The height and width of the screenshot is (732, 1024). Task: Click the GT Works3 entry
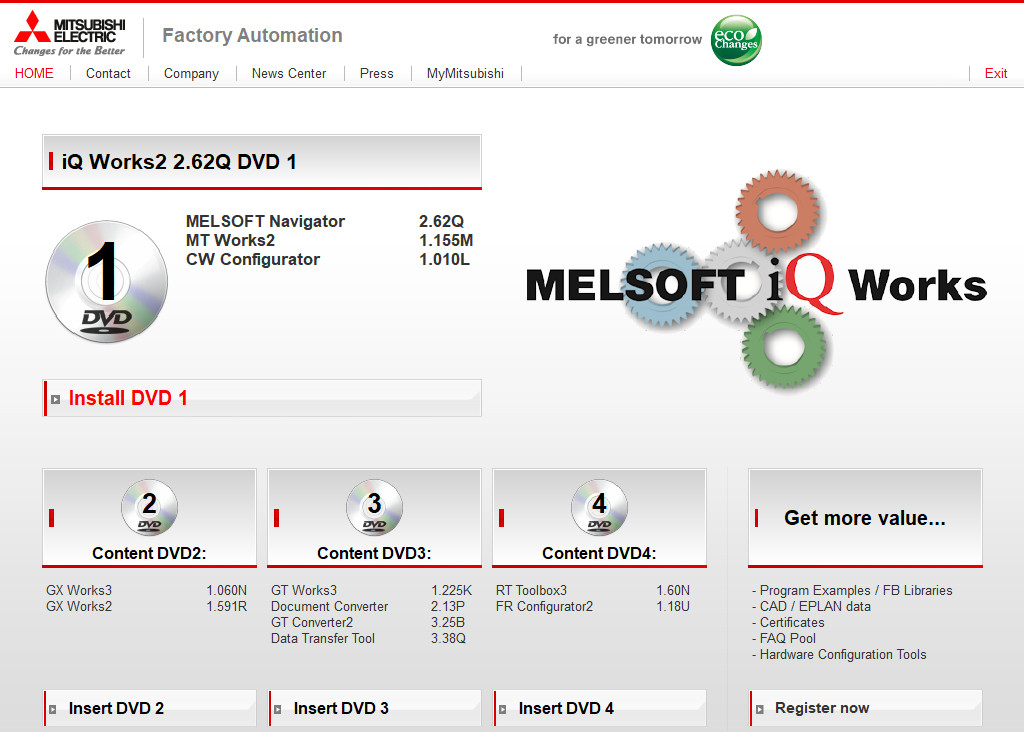(x=304, y=590)
